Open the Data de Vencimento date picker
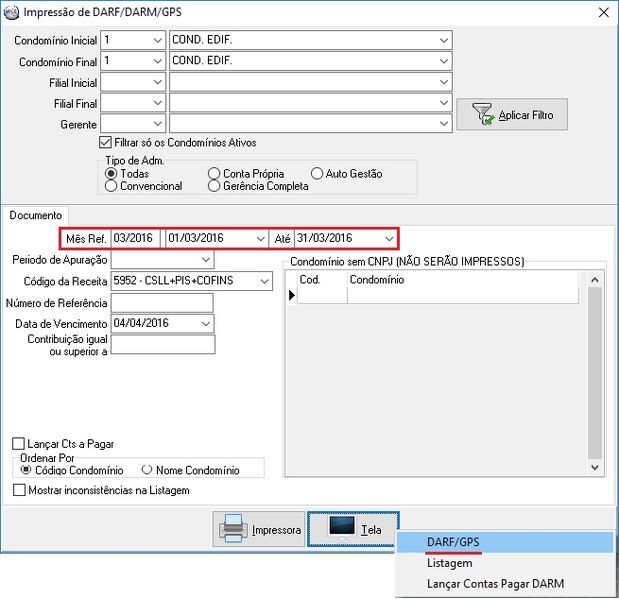This screenshot has width=619, height=599. click(x=206, y=324)
